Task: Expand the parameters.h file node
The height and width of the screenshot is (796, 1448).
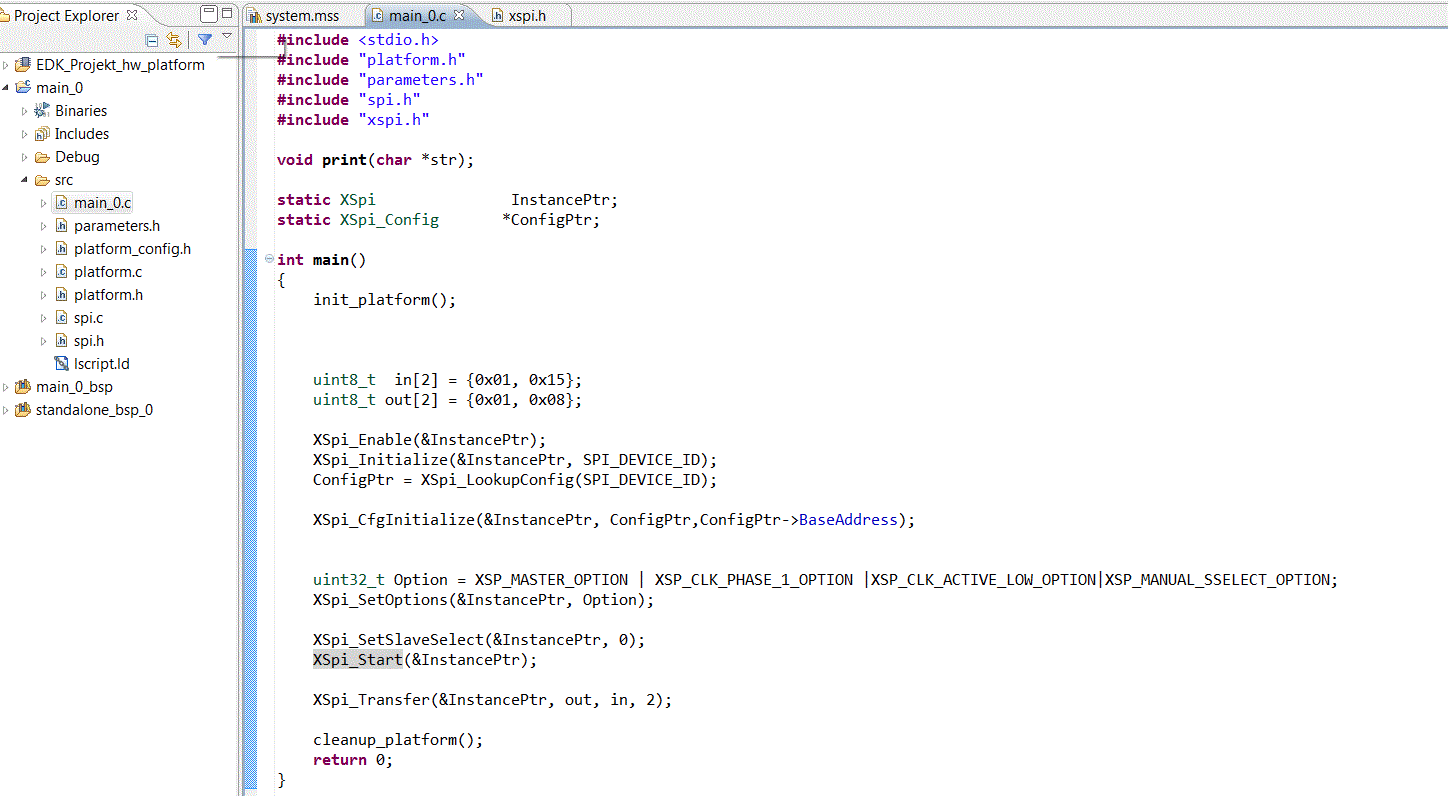Action: [44, 226]
